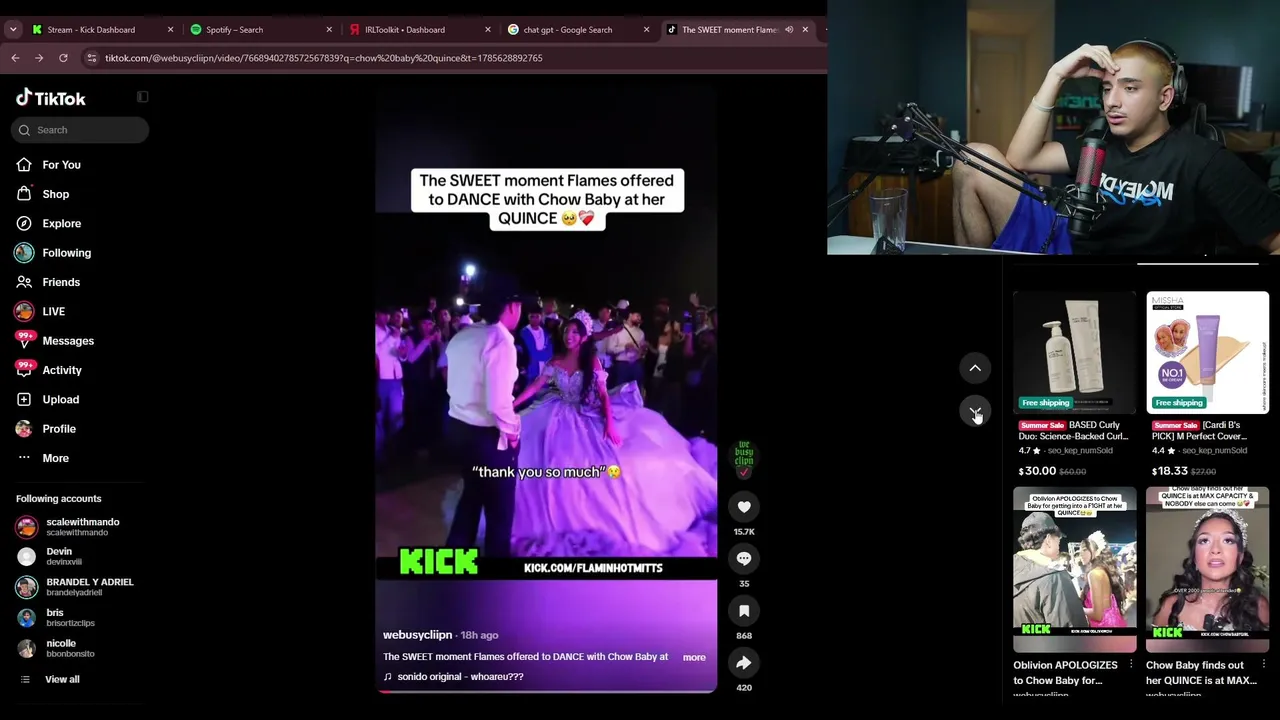This screenshot has width=1280, height=720.
Task: Open the Friends page
Action: point(61,282)
